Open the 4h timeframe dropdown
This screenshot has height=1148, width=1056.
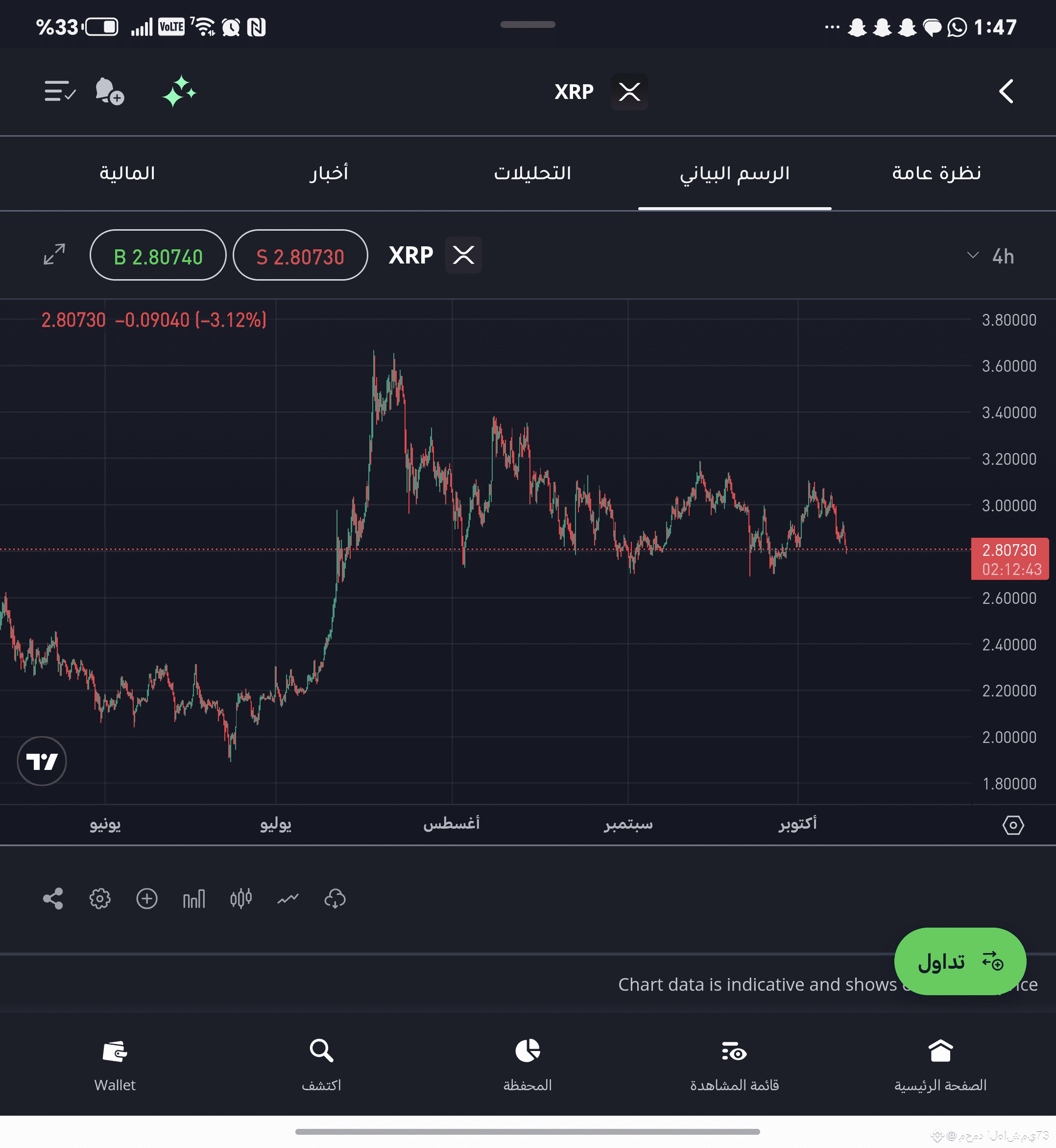click(x=991, y=256)
